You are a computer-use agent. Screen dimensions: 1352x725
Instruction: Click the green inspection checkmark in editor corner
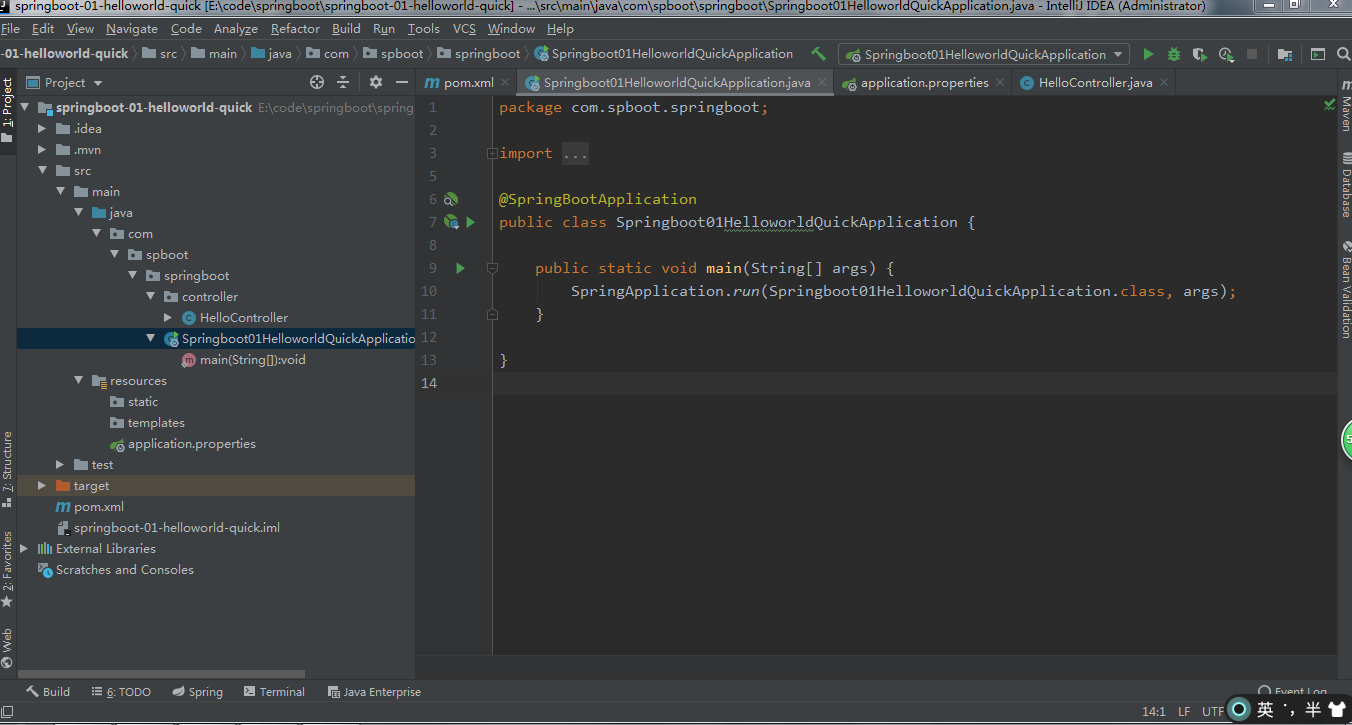(x=1329, y=104)
